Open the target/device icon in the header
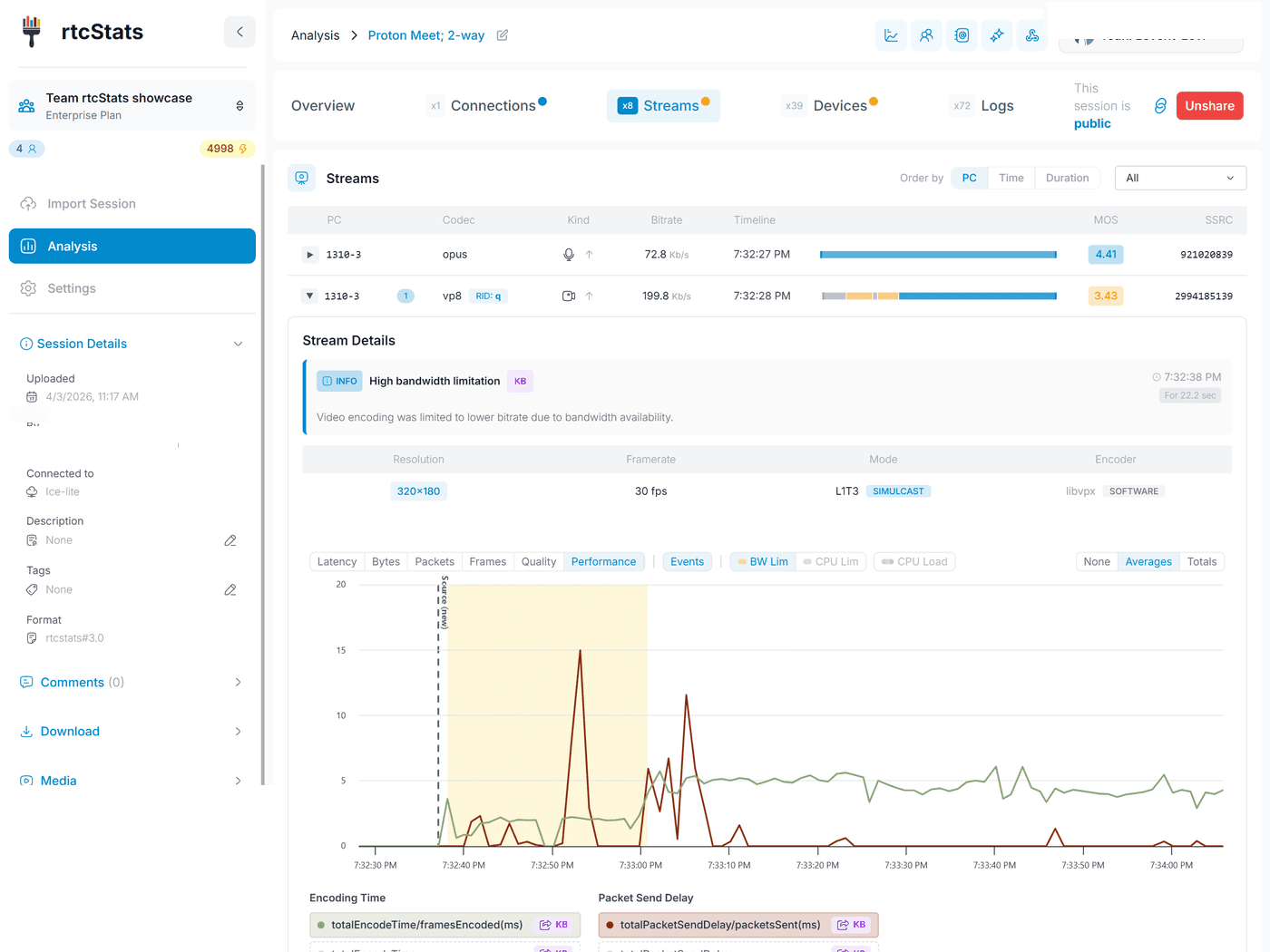This screenshot has width=1270, height=952. point(962,35)
